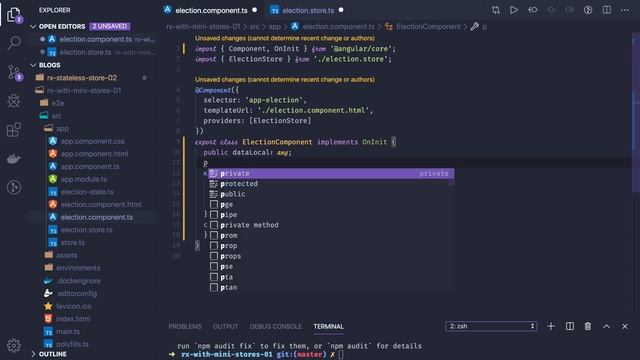Select the private keyword suggestion
640x360 pixels.
[x=331, y=173]
